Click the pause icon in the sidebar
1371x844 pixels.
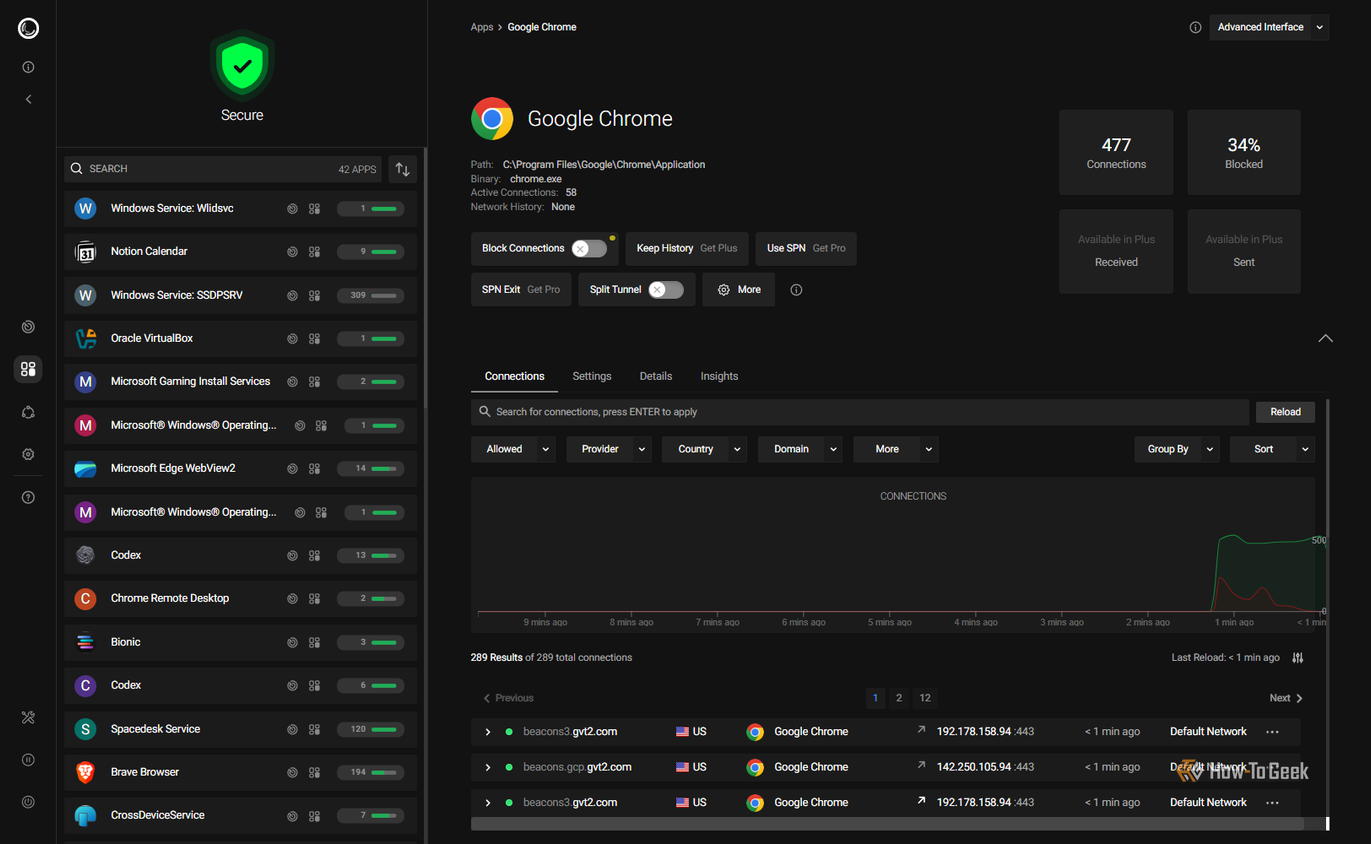[x=28, y=760]
